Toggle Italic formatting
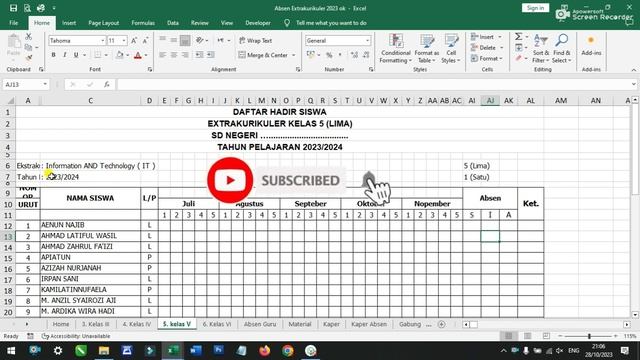 pyautogui.click(x=64, y=55)
